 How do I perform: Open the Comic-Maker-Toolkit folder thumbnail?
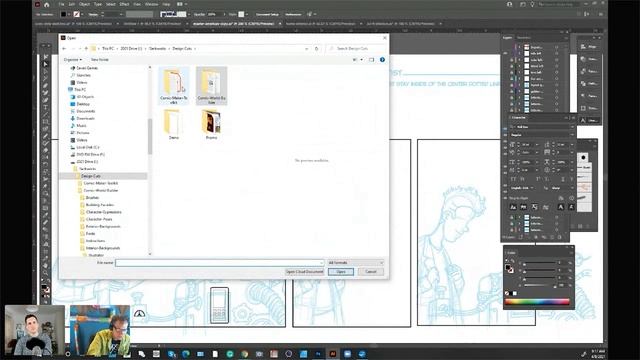[174, 86]
